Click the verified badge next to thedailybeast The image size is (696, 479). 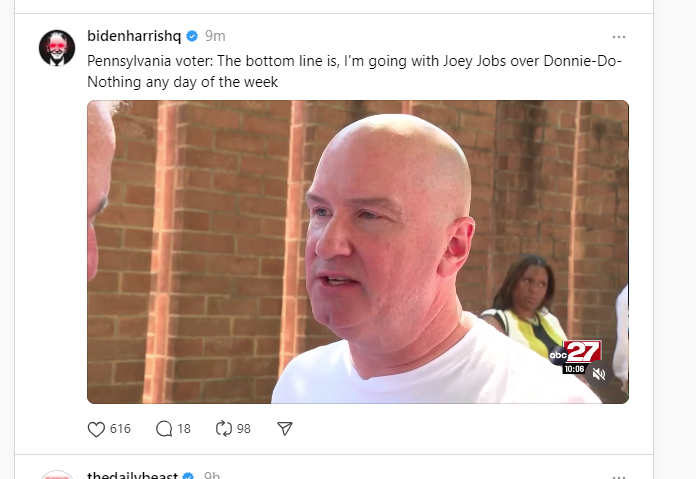[x=188, y=476]
